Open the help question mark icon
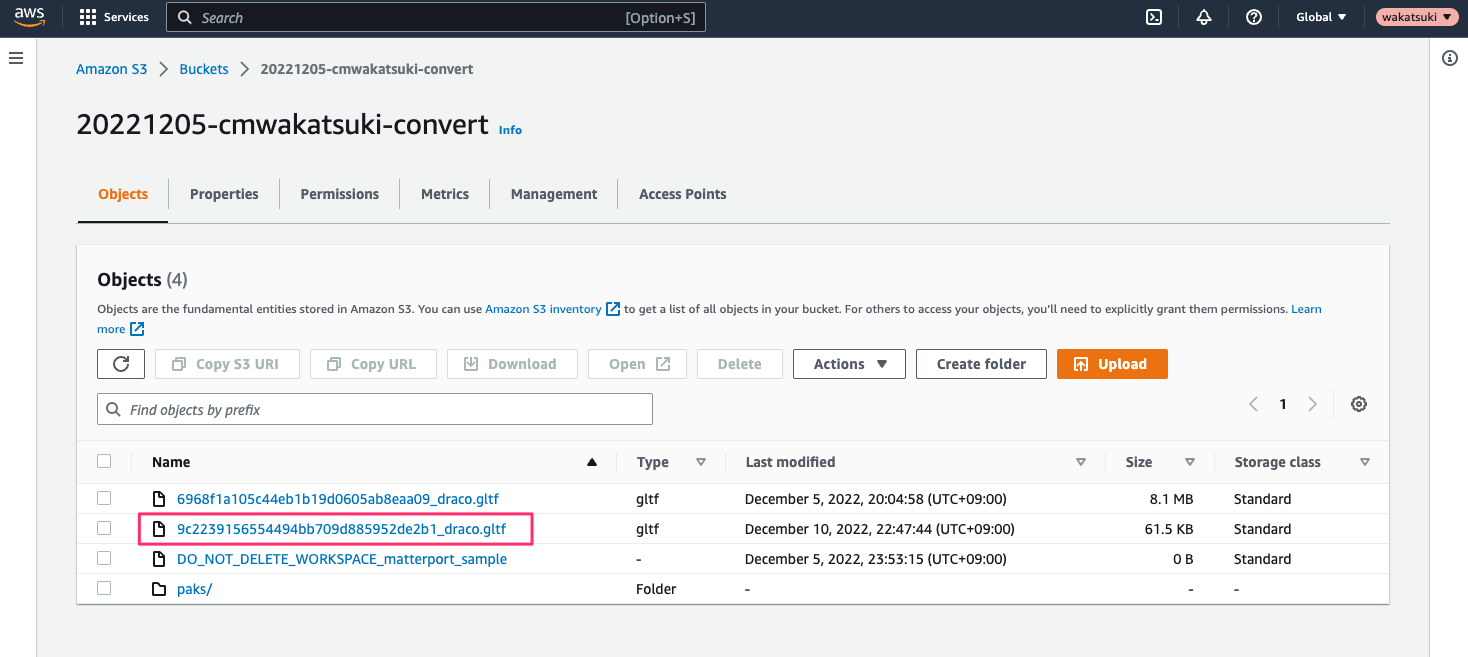Screen dimensions: 1468x657 pos(1254,17)
